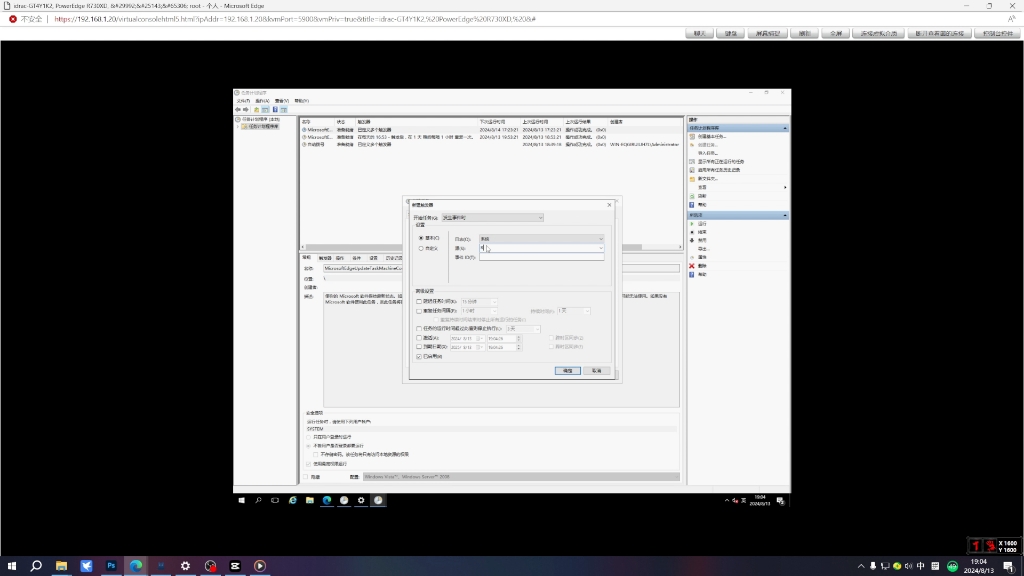Enable the Repeat task every checkbox

[x=419, y=311]
